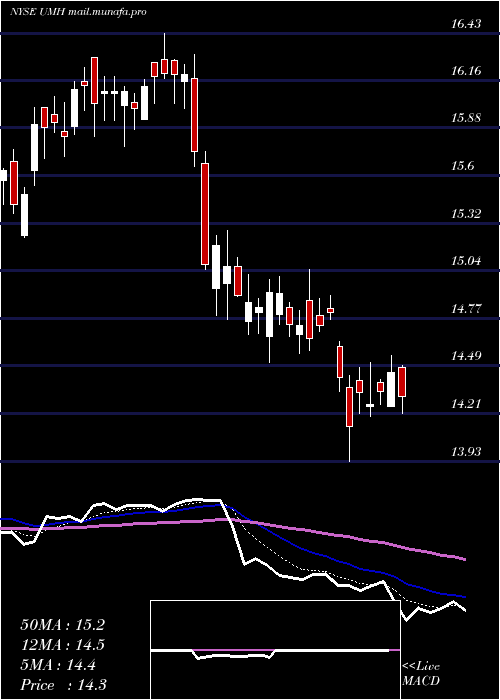Image resolution: width=500 pixels, height=700 pixels.
Task: Click the 5MA : 14.4 readout
Action: (58, 665)
